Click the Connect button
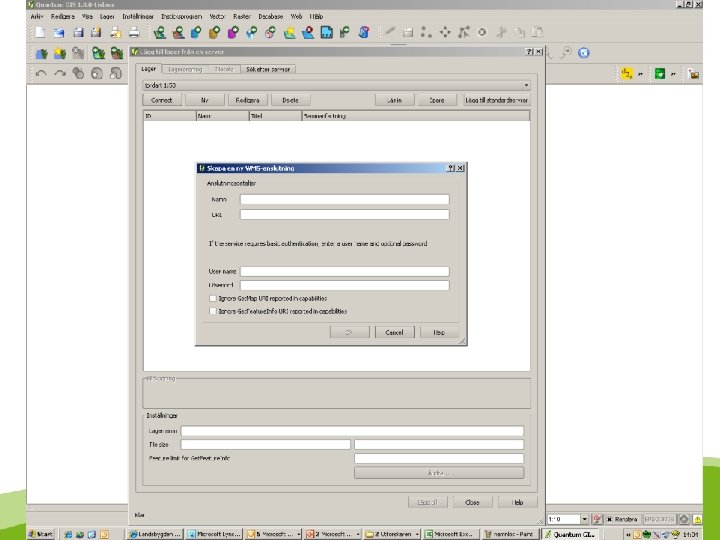The width and height of the screenshot is (720, 540). point(162,100)
